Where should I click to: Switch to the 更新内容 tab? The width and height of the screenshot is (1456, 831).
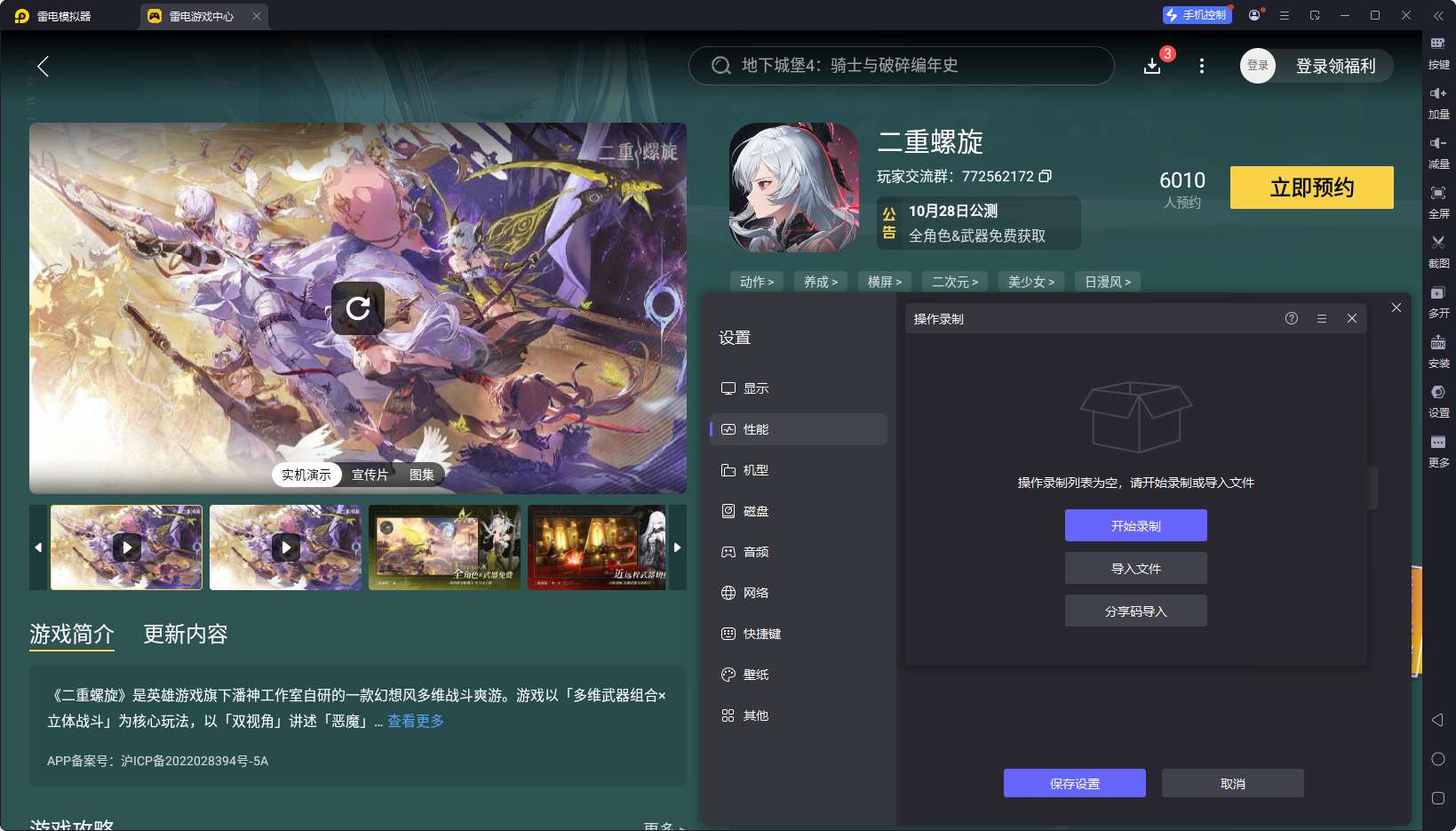(x=185, y=634)
